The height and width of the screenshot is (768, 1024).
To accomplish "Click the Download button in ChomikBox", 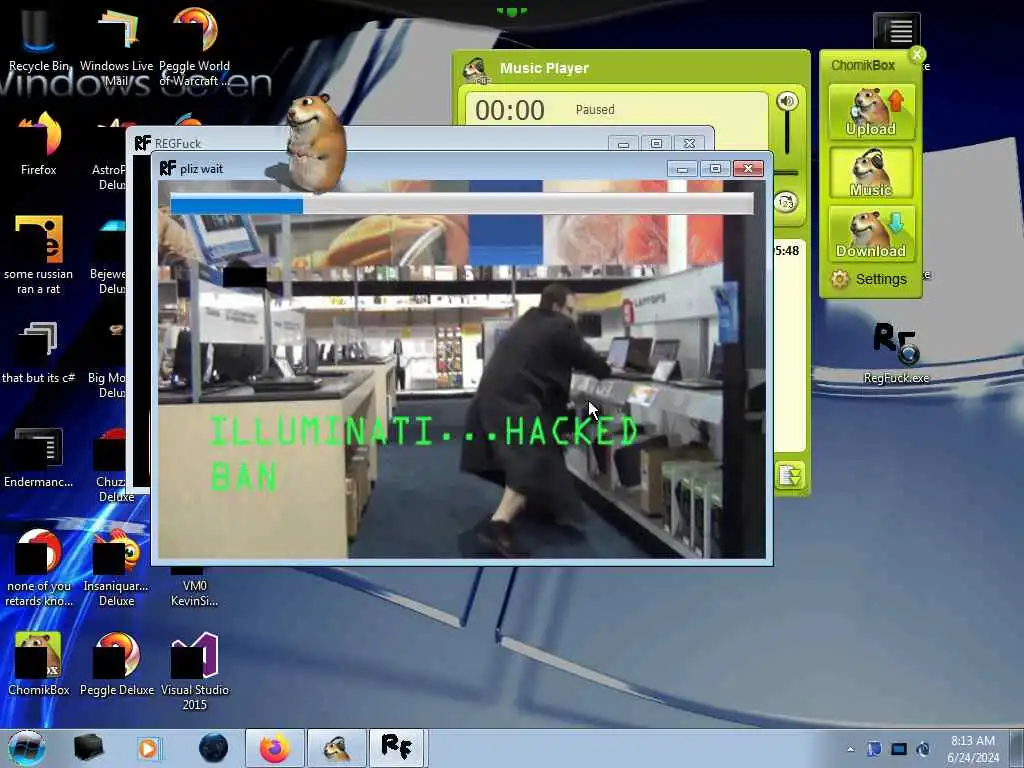I will tap(871, 233).
